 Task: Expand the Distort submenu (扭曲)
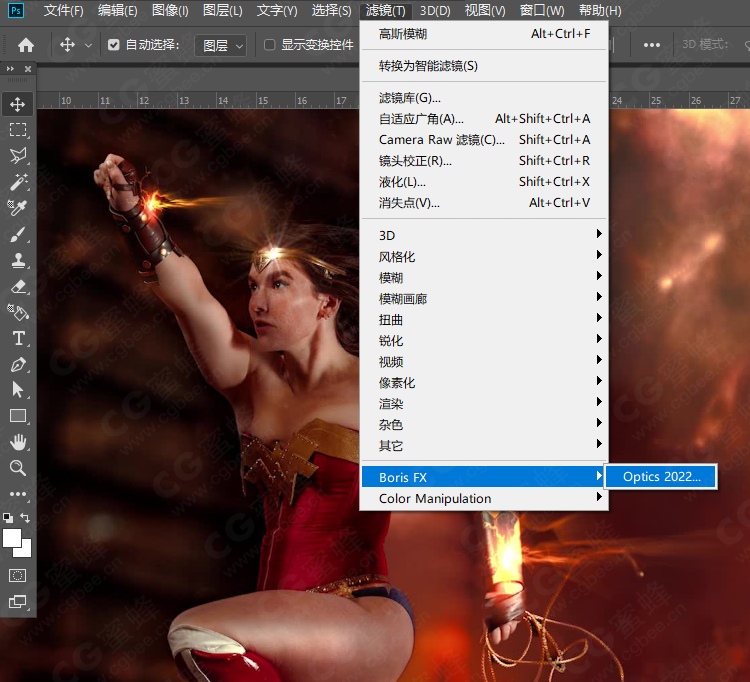pos(484,319)
